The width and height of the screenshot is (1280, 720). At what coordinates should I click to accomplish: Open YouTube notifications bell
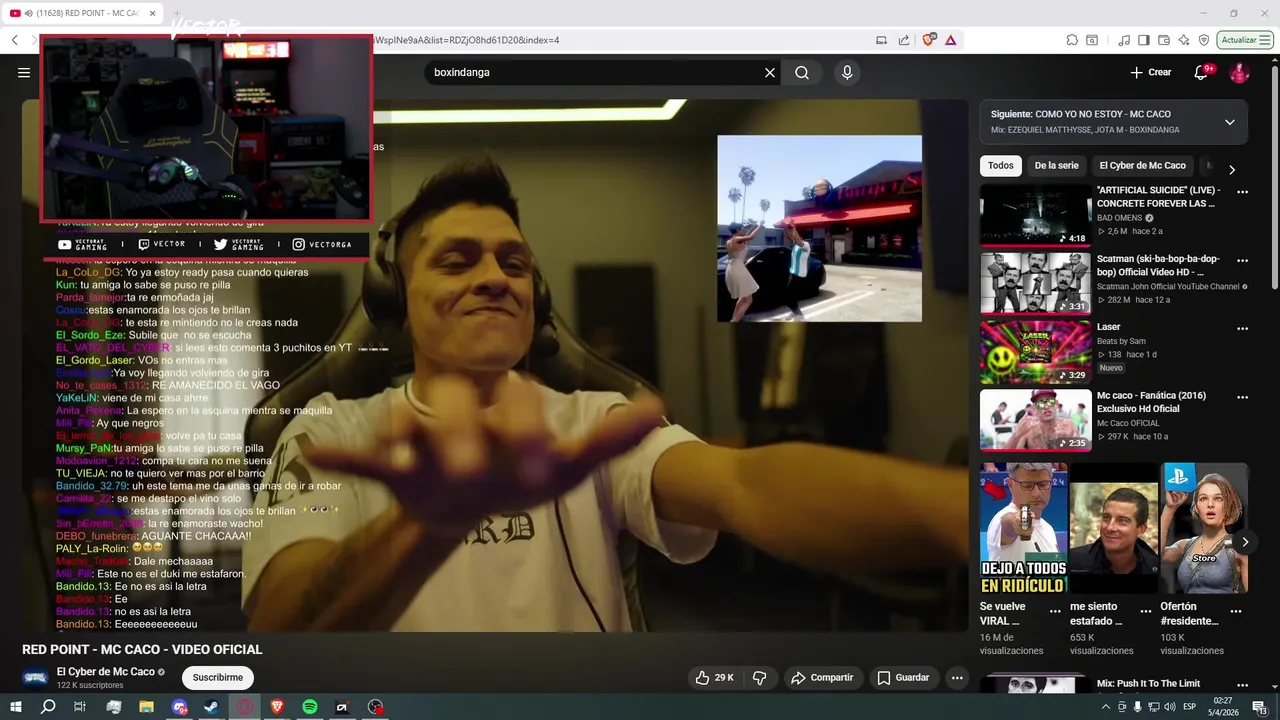coord(1201,72)
